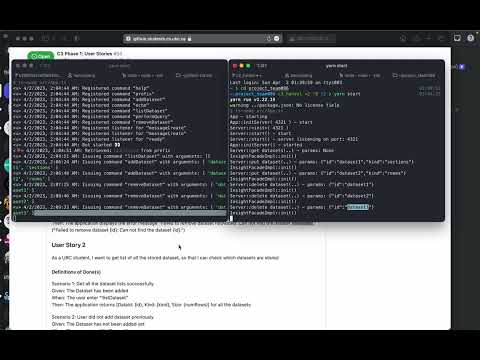Click the 'When: The user enter "listDataset"' line
Screen dimensions: 480x360
[90, 298]
